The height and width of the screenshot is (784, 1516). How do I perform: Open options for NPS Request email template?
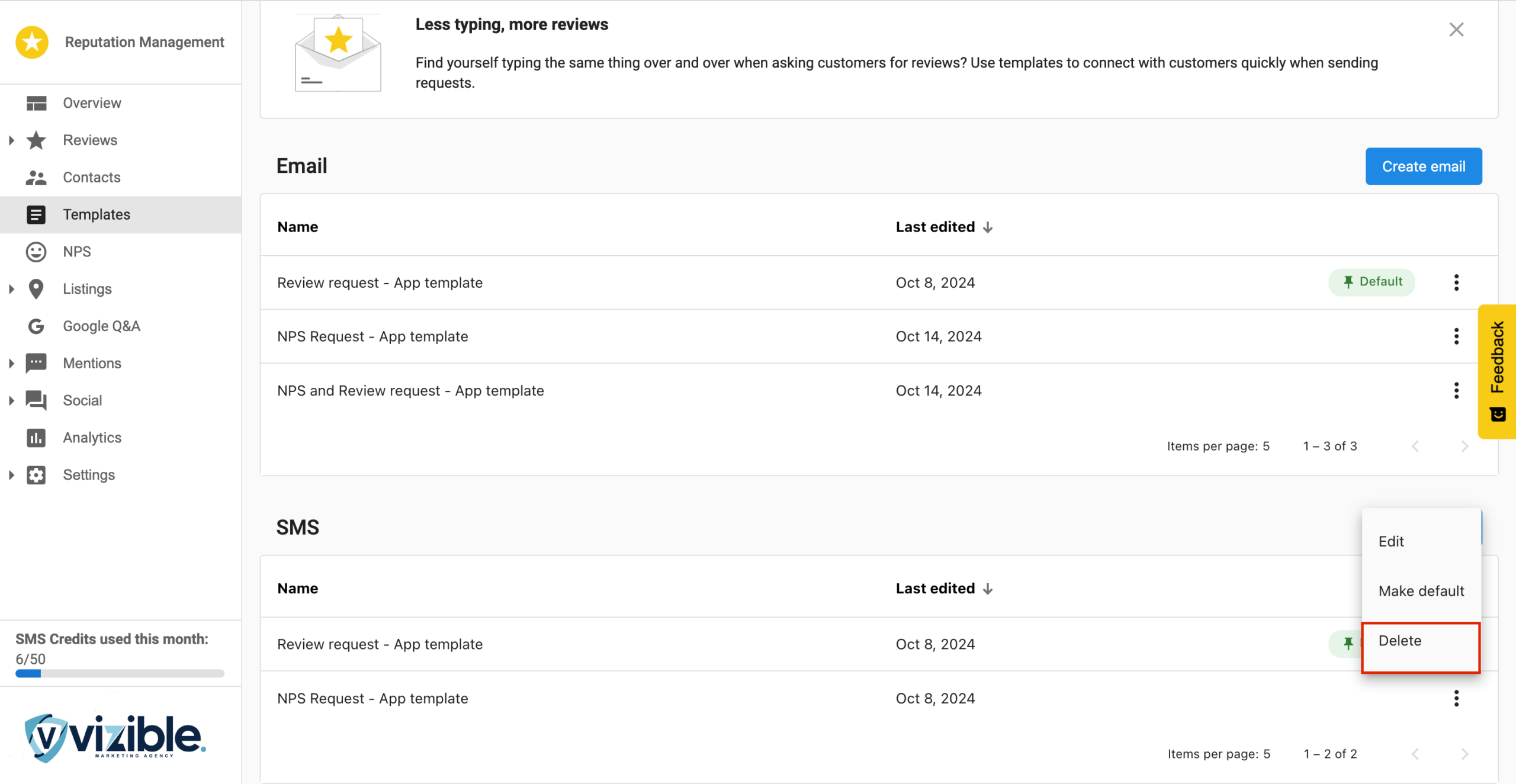(x=1456, y=336)
